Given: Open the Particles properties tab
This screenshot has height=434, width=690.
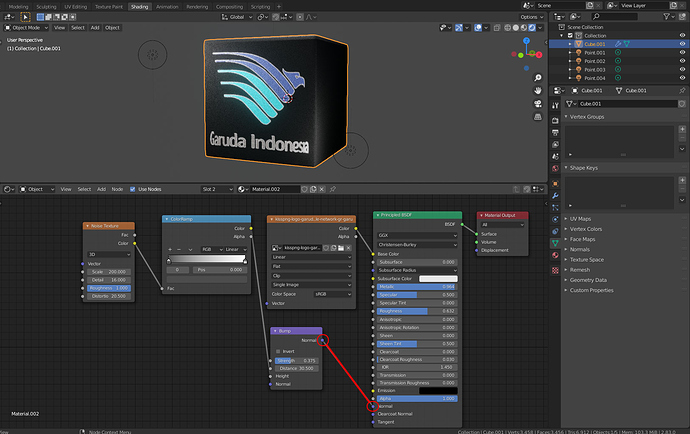Looking at the screenshot, I should [555, 207].
